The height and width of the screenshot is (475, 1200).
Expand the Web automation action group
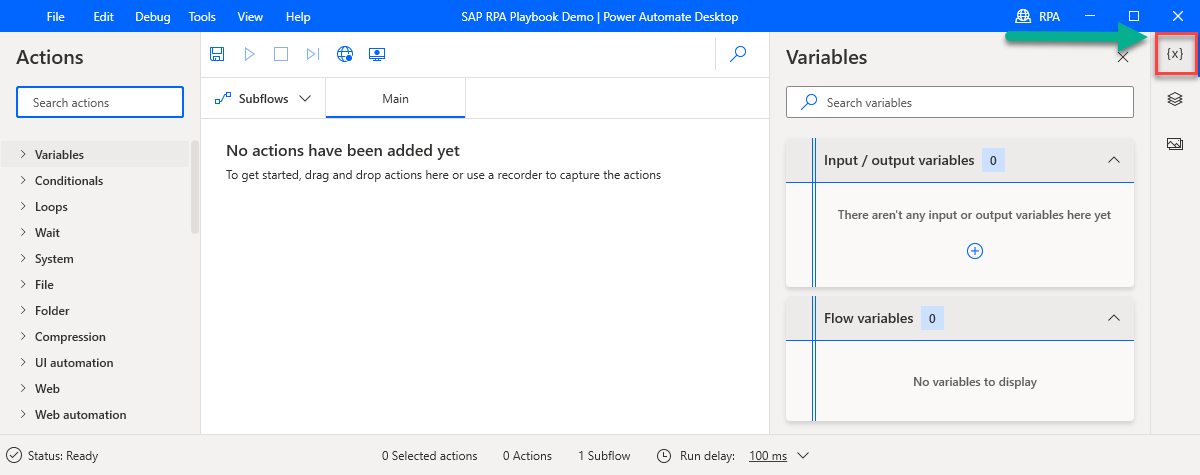click(x=23, y=414)
